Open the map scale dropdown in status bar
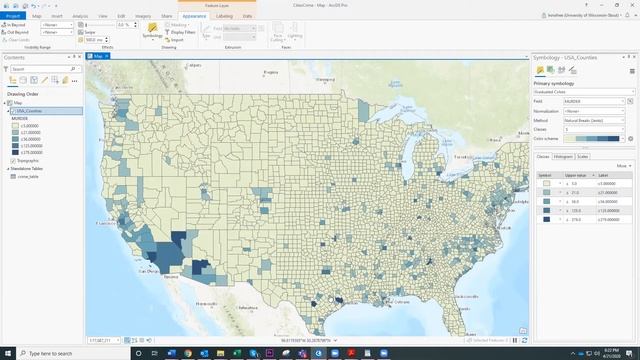640x360 pixels. point(104,340)
